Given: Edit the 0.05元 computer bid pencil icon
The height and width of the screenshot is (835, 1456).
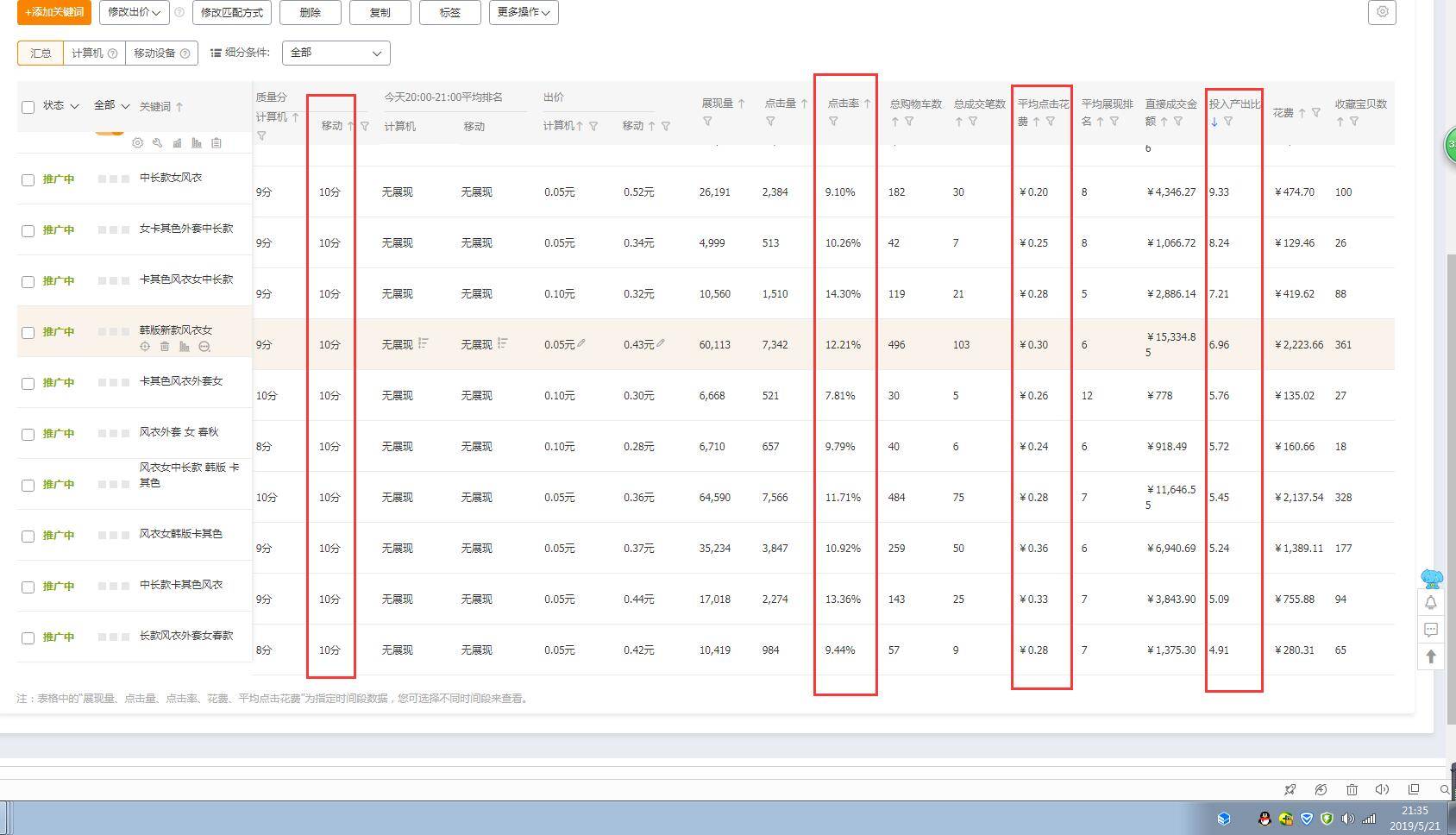Looking at the screenshot, I should click(x=581, y=343).
